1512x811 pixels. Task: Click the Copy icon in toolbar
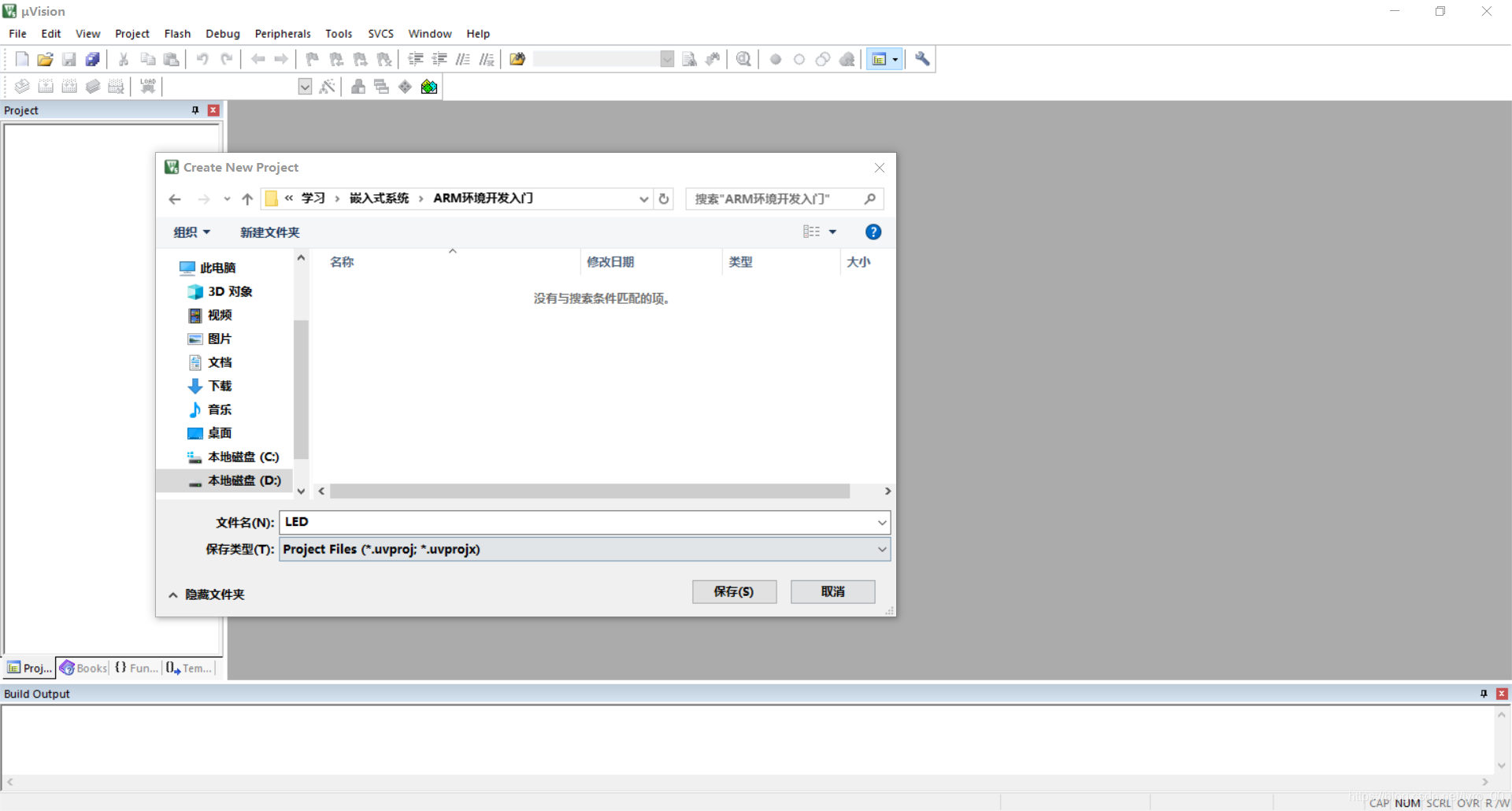point(147,59)
